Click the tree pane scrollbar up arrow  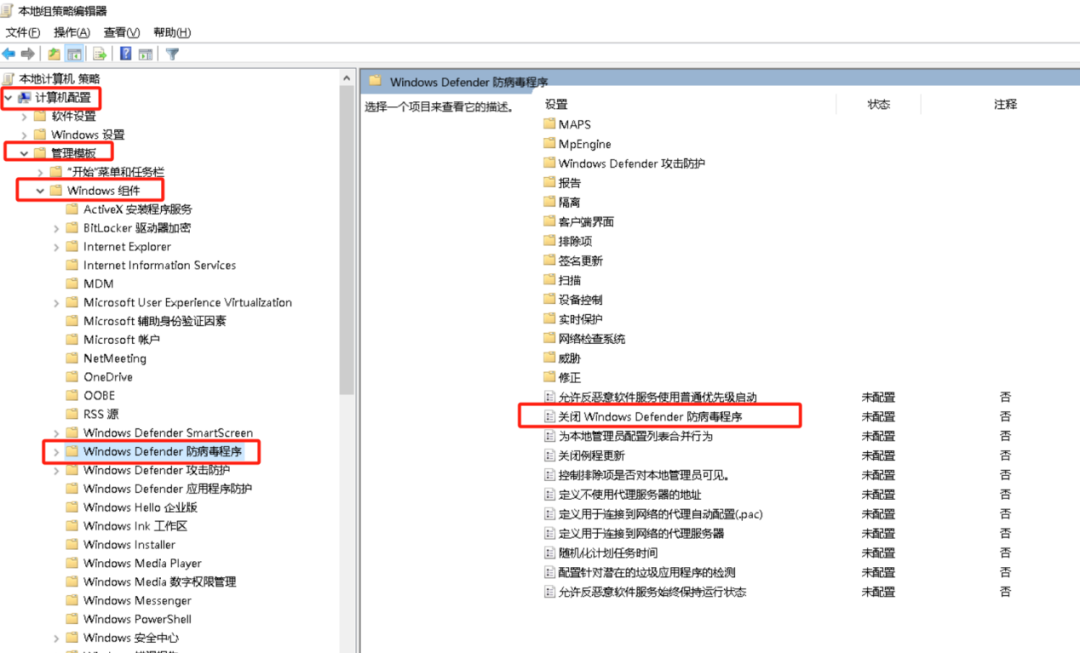tap(346, 79)
